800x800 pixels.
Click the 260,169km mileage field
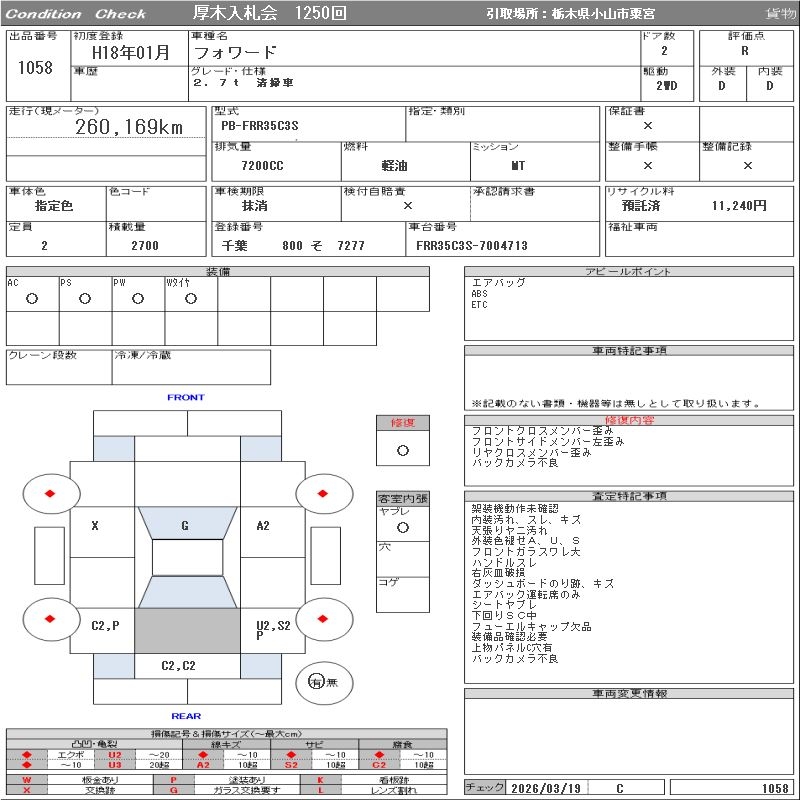tap(130, 127)
